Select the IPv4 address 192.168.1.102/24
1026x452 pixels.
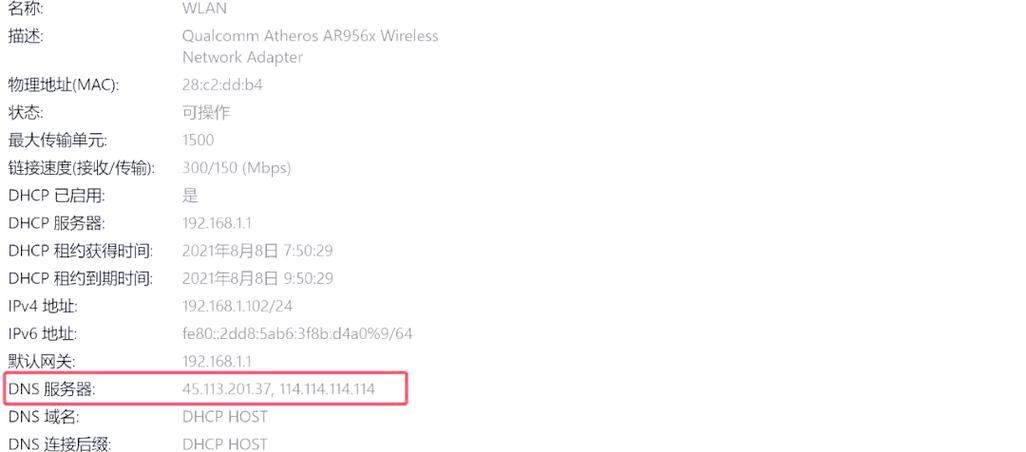(238, 306)
